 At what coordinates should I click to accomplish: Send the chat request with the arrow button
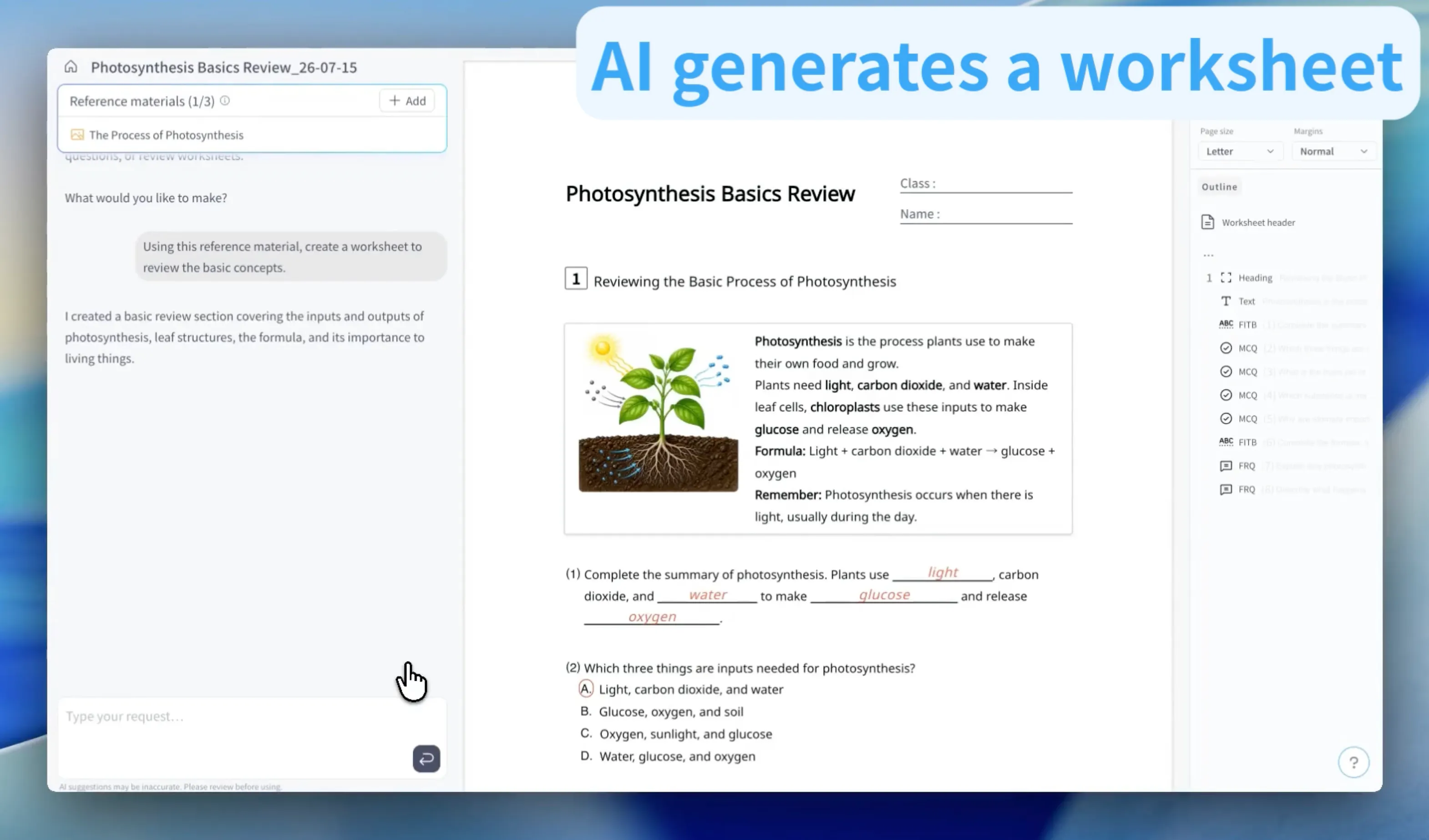pos(426,759)
